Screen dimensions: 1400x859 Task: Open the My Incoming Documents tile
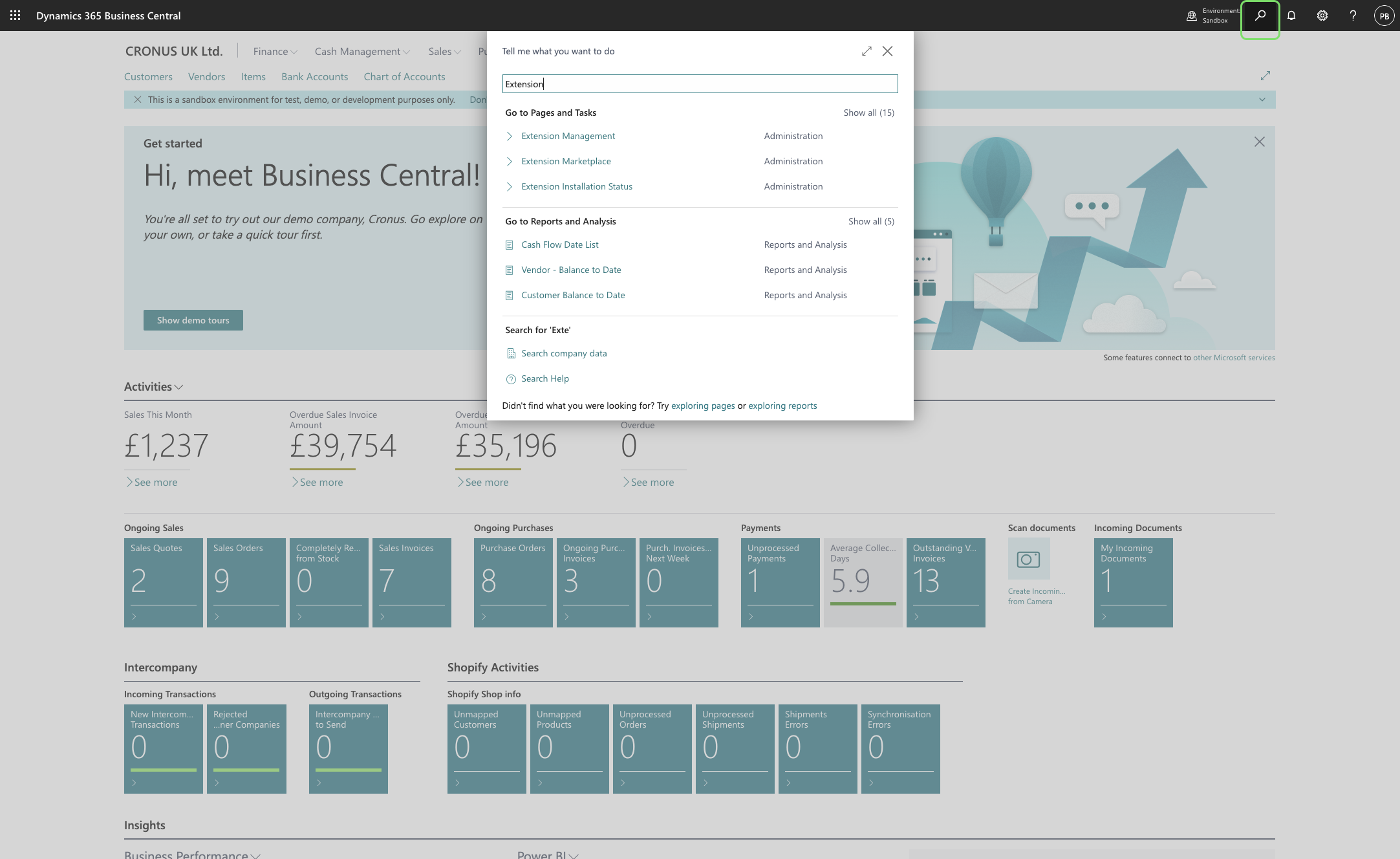1134,582
